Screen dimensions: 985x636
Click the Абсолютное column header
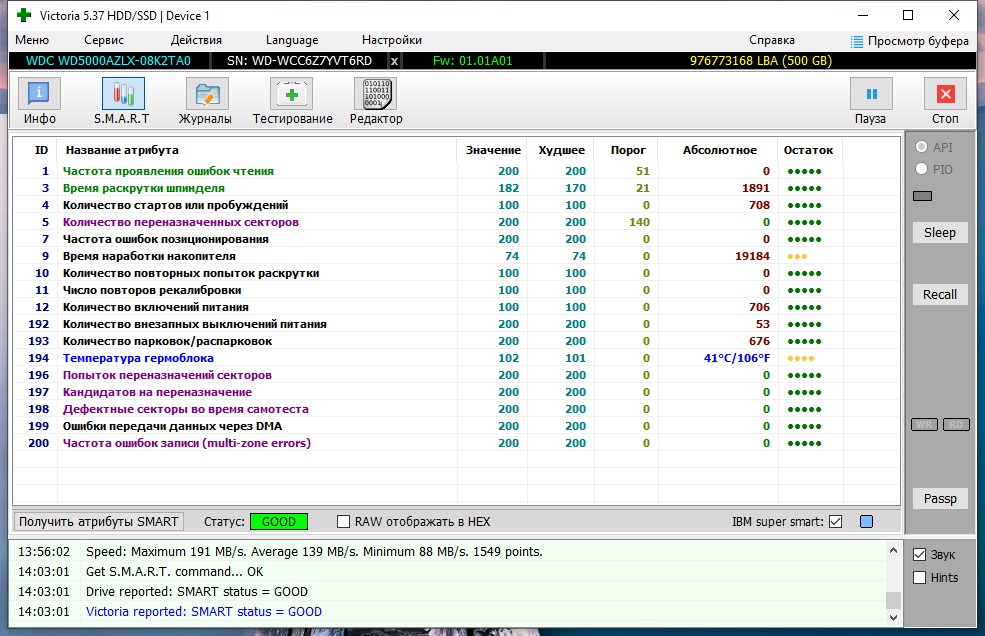(719, 150)
